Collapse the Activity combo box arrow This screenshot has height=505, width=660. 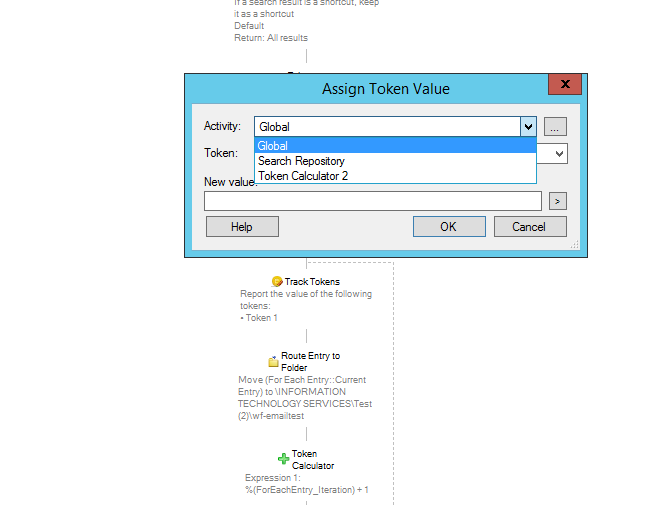coord(528,127)
